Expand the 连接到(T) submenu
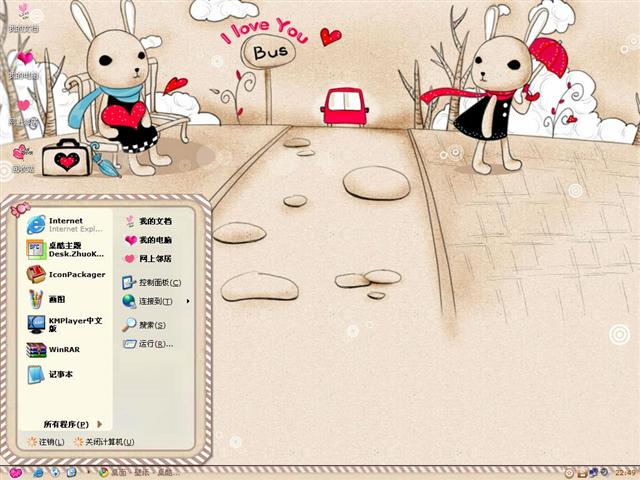The width and height of the screenshot is (640, 480). point(154,301)
